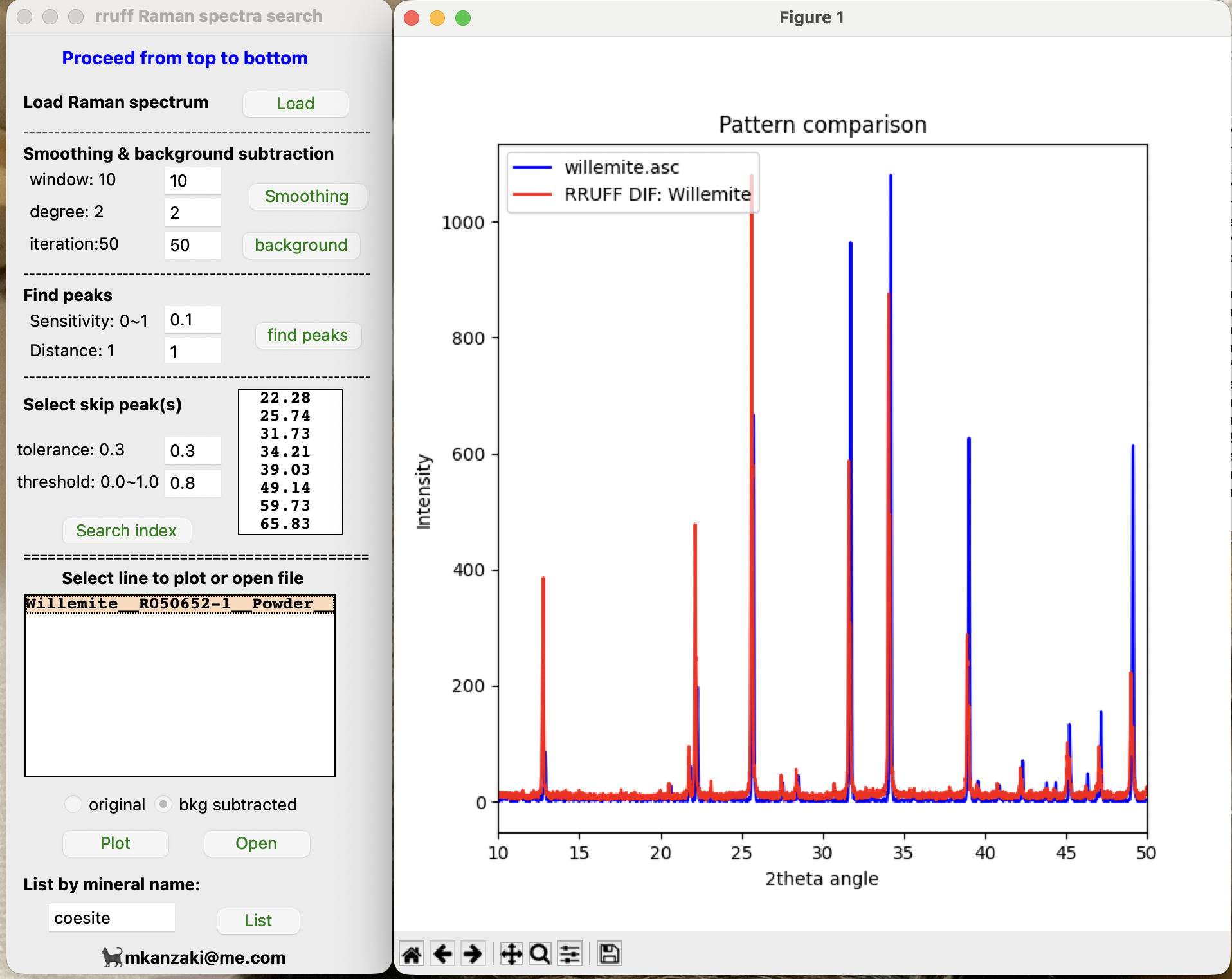1232x979 pixels.
Task: Click the background subtraction button
Action: (301, 245)
